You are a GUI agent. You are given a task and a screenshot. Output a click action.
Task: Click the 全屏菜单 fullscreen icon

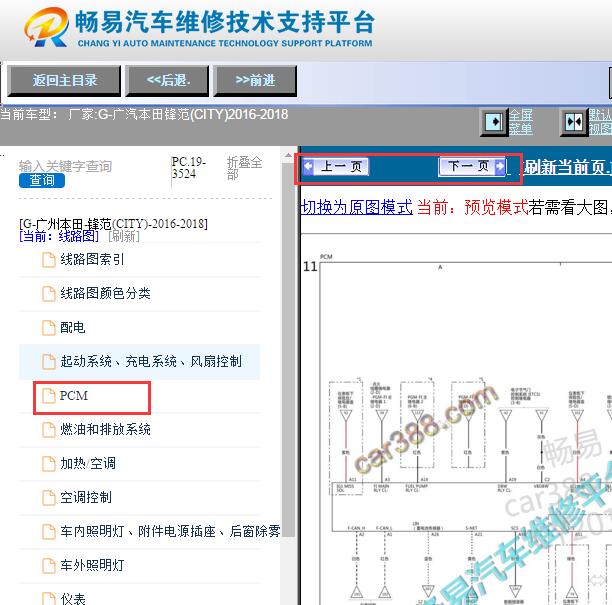click(494, 122)
